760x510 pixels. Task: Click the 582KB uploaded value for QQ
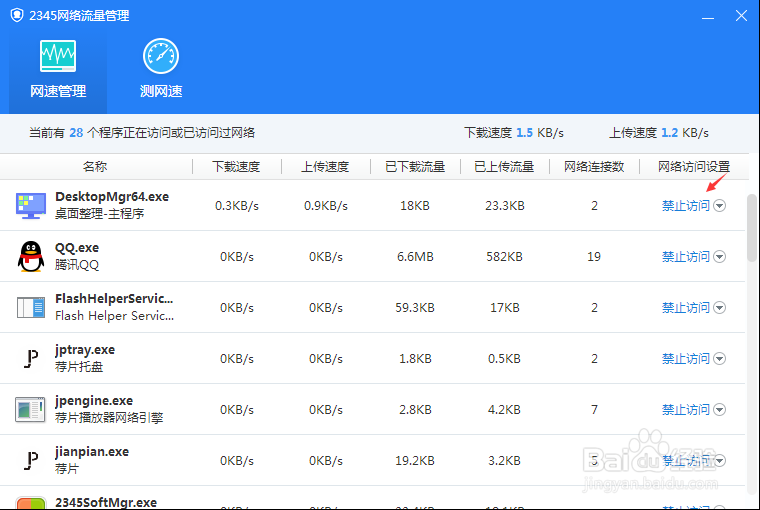coord(504,256)
